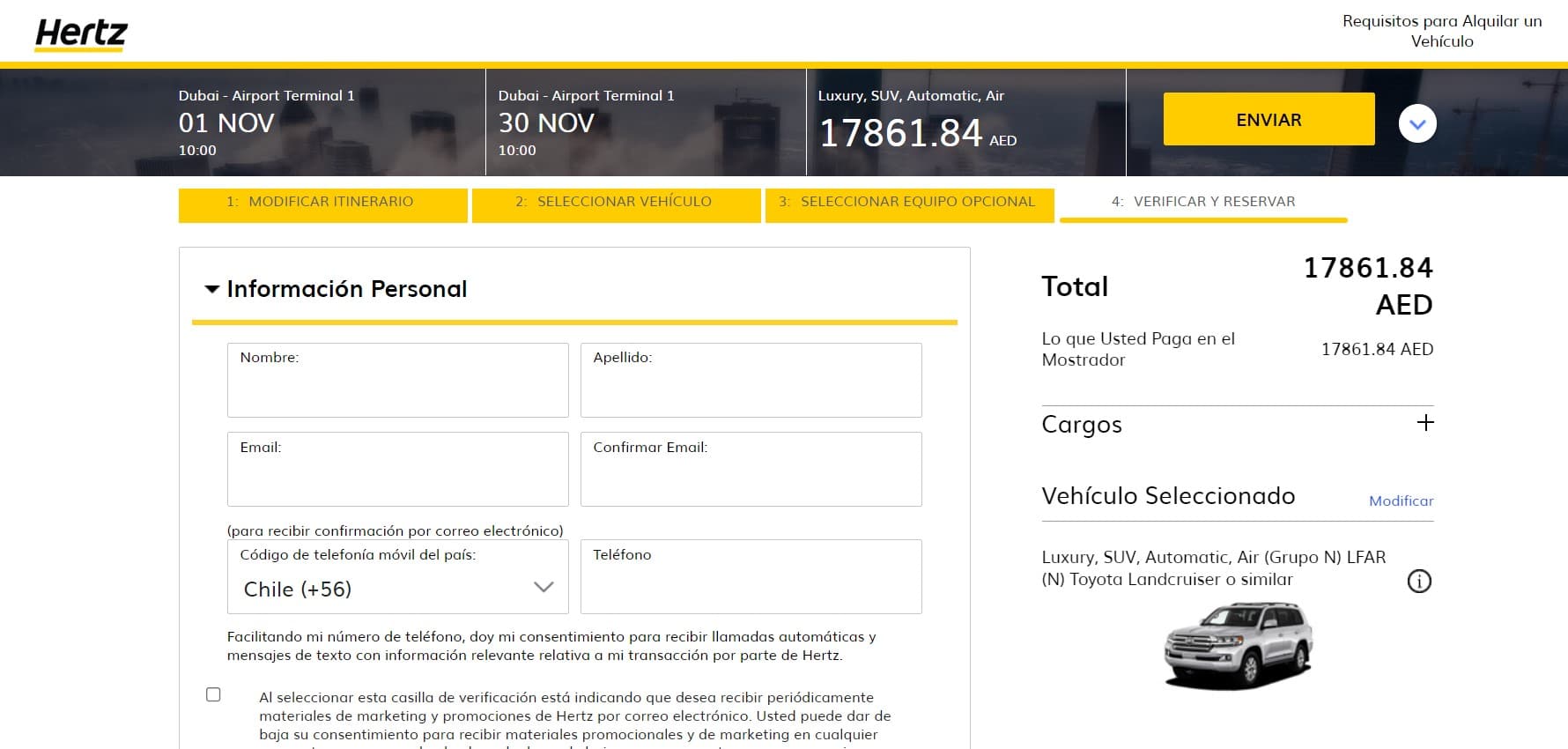Collapse the Información Personal section
Image resolution: width=1568 pixels, height=749 pixels.
tap(211, 289)
